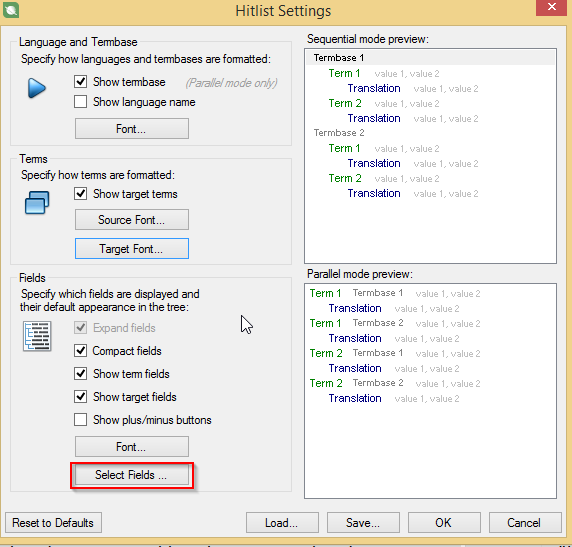Toggle Show target terms checkbox
The width and height of the screenshot is (572, 547).
[80, 194]
